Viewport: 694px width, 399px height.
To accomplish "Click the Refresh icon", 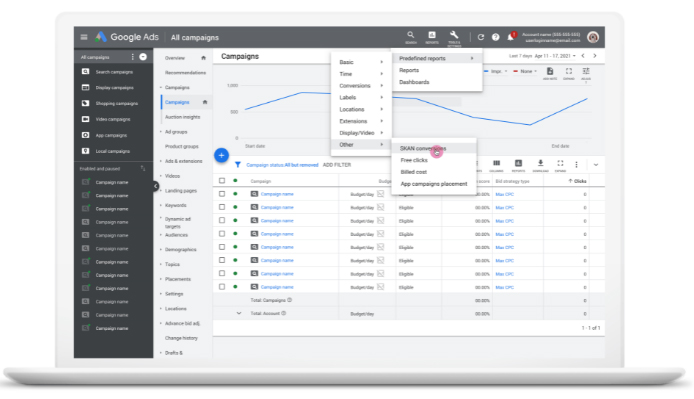I will coord(481,37).
